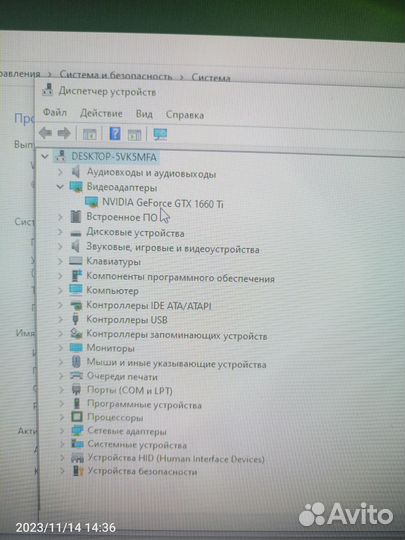Viewport: 405px width, 540px height.
Task: Select NVIDIA GeForce GTX 1660 Ti adapter
Action: click(x=163, y=203)
